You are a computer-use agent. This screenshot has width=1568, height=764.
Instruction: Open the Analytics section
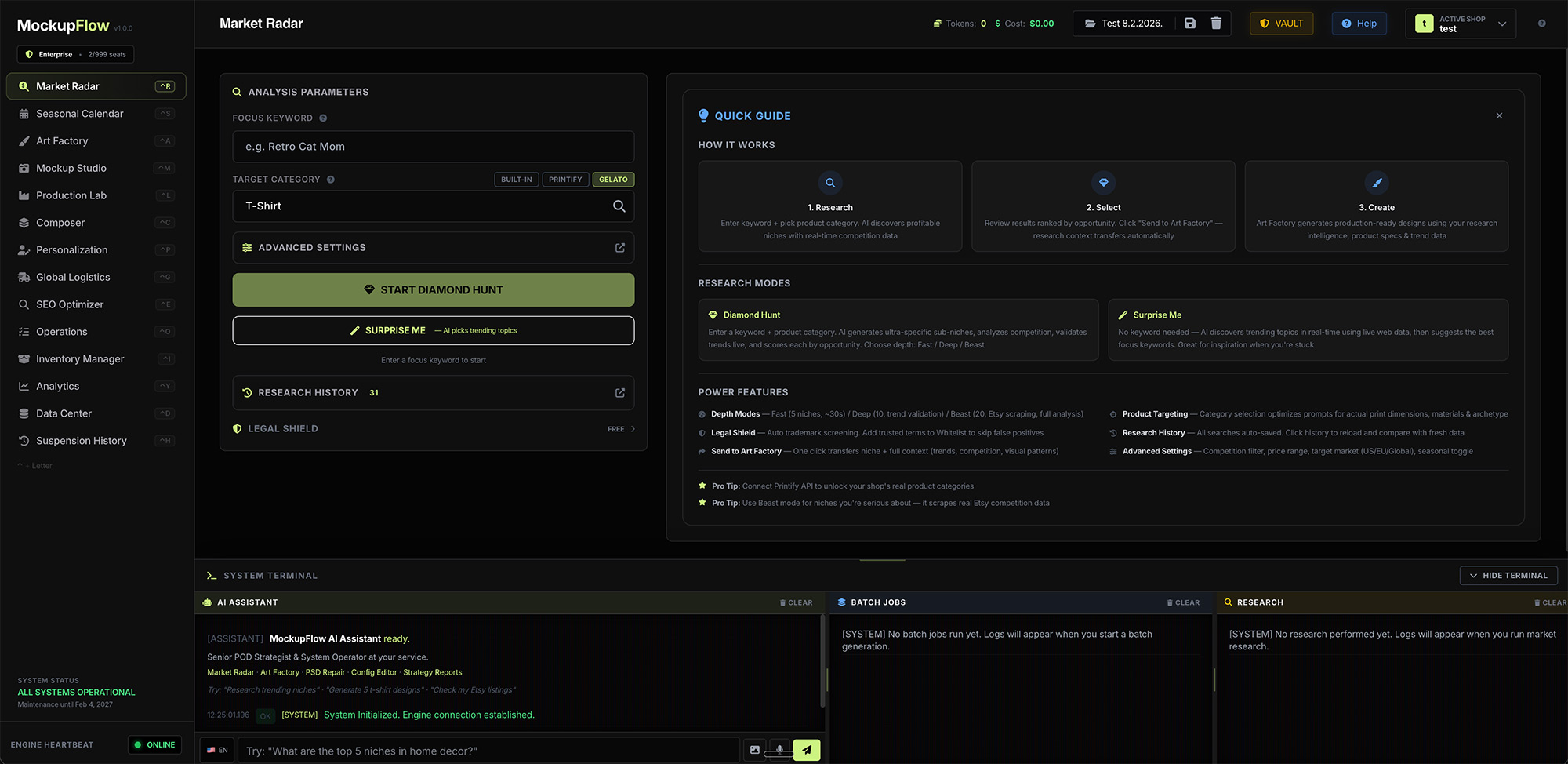[x=56, y=386]
